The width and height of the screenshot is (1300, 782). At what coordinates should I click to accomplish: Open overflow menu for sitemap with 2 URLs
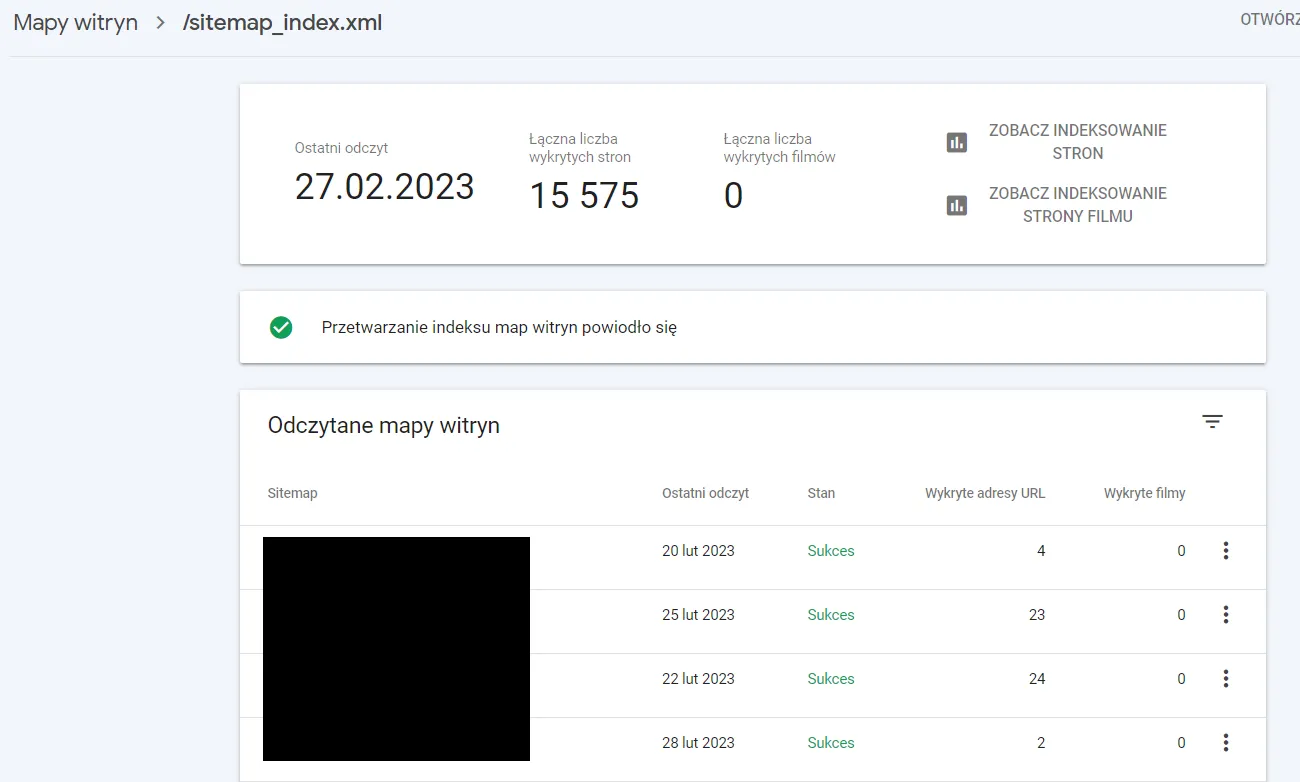[1225, 742]
